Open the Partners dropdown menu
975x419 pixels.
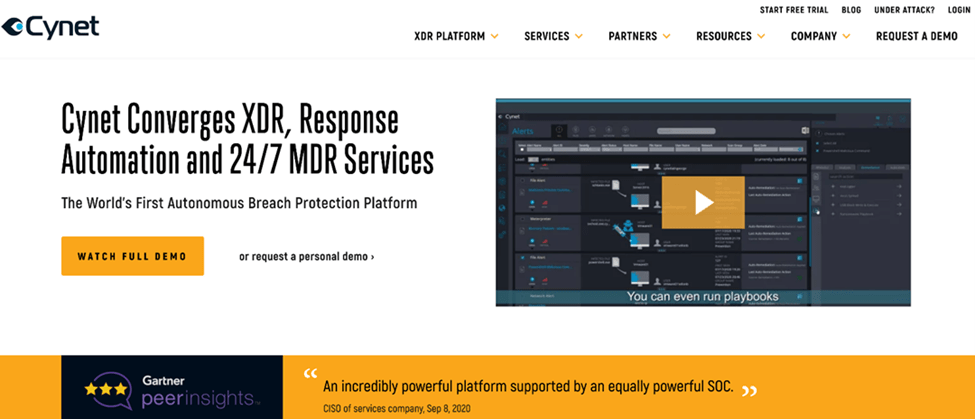[639, 36]
